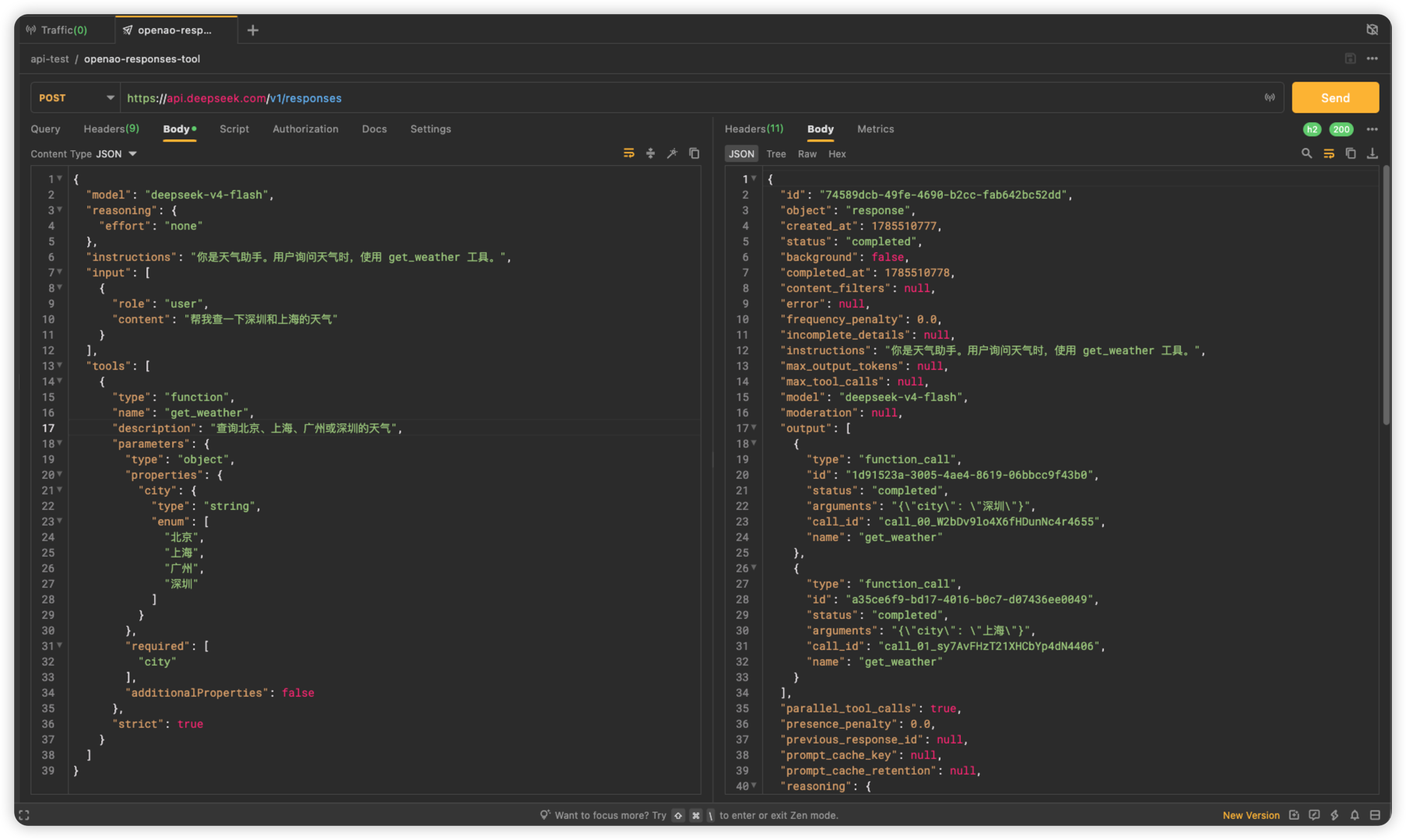Open notifications with the bell icon
Image resolution: width=1406 pixels, height=840 pixels.
1355,815
